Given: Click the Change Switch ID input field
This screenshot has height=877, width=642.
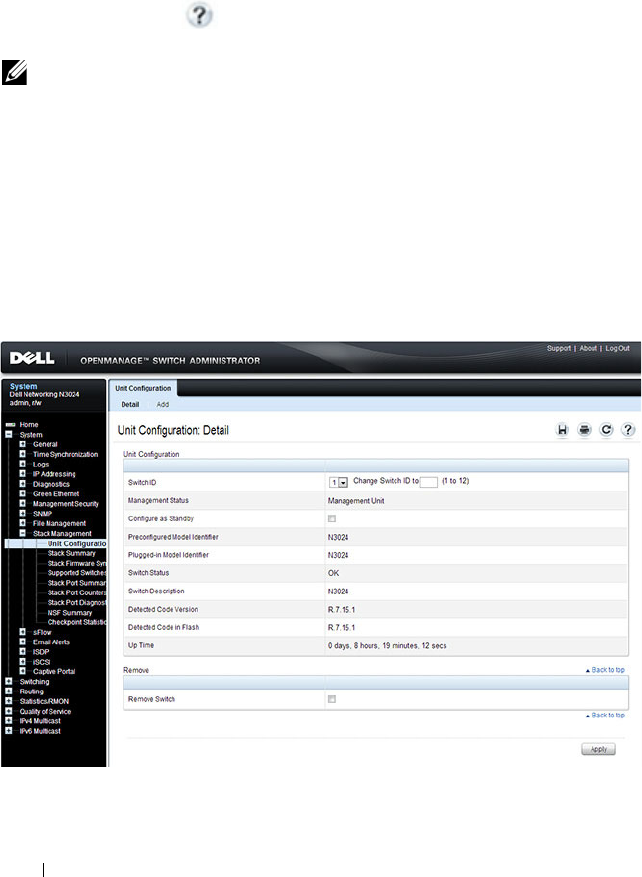Looking at the screenshot, I should (x=428, y=482).
